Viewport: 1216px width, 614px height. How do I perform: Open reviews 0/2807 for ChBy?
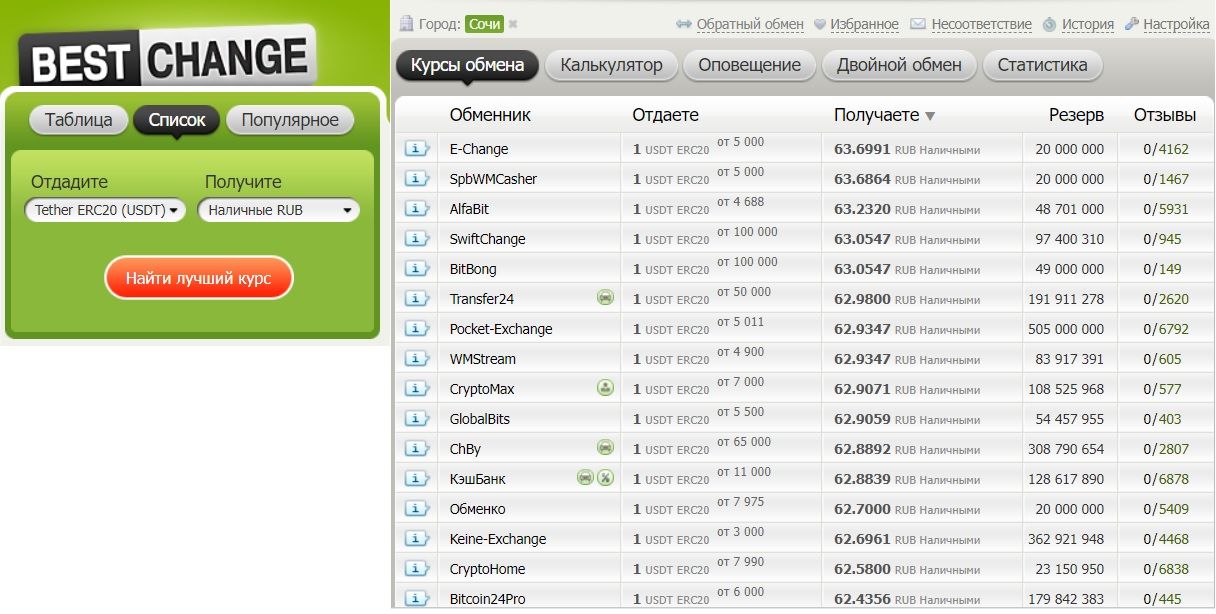click(x=1166, y=449)
